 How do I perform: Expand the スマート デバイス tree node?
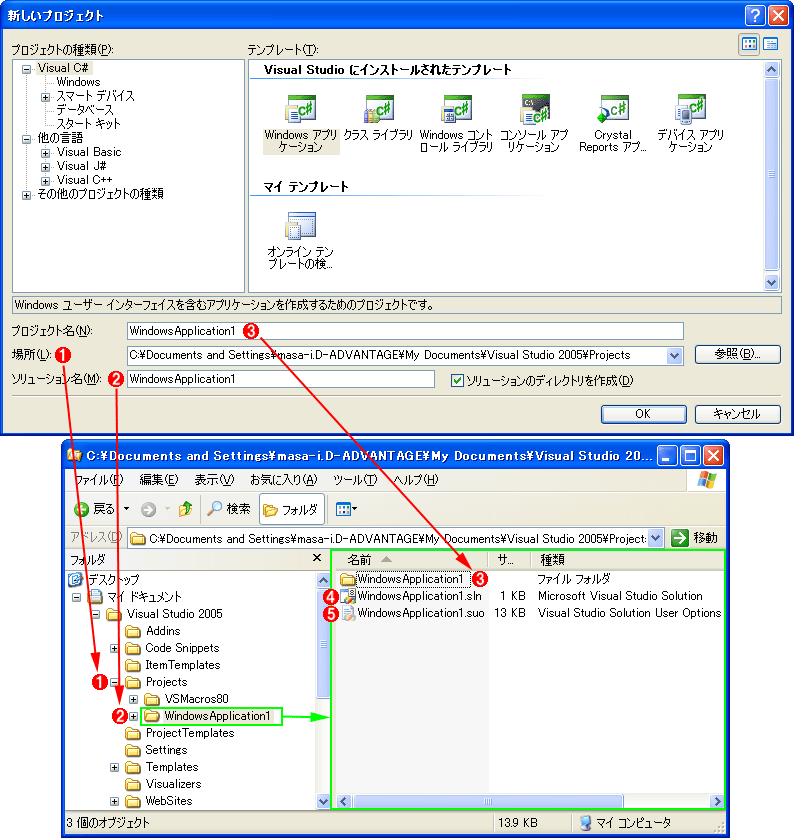click(45, 97)
